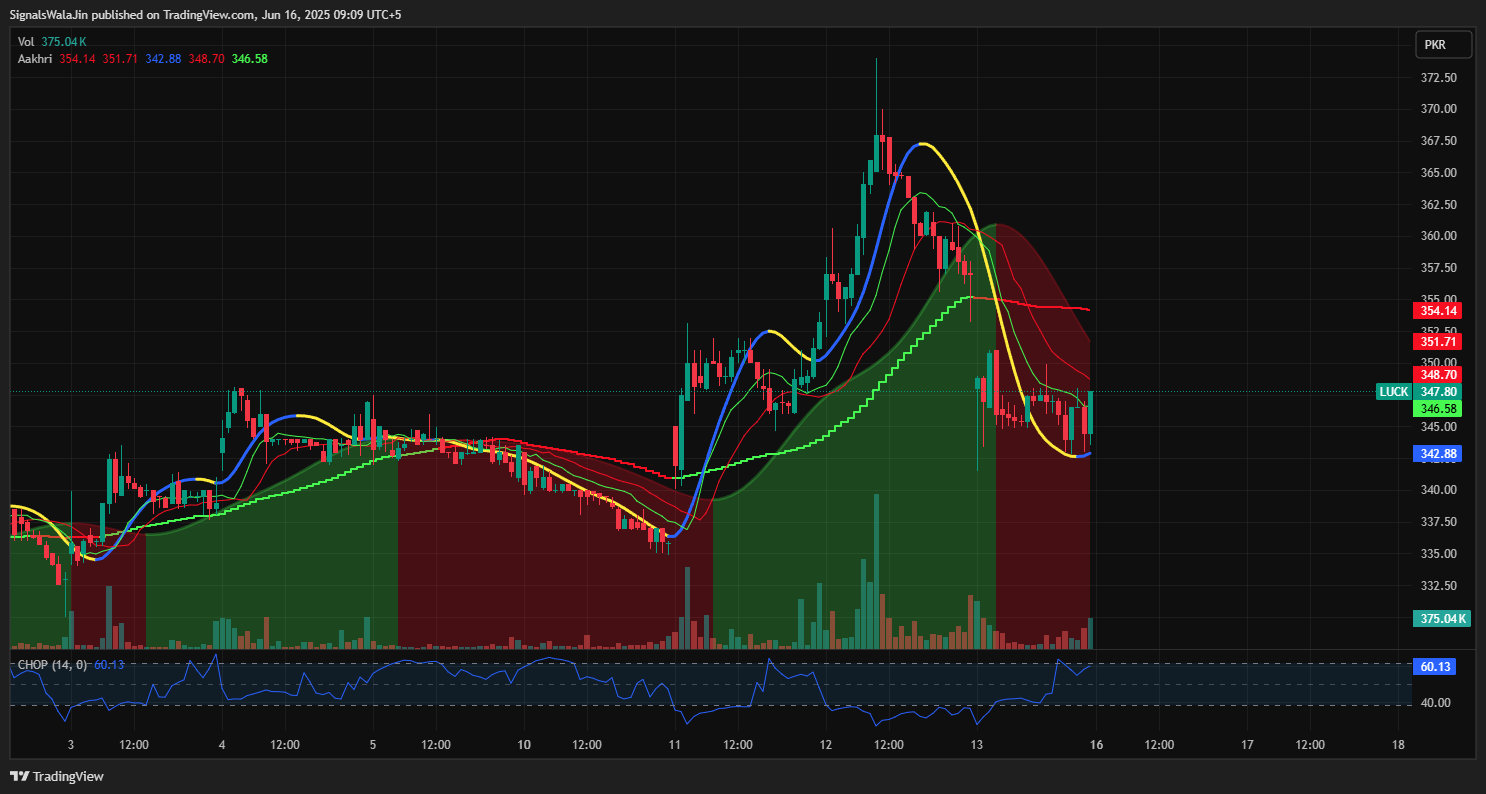Click price scale level 365.00

pos(1438,173)
